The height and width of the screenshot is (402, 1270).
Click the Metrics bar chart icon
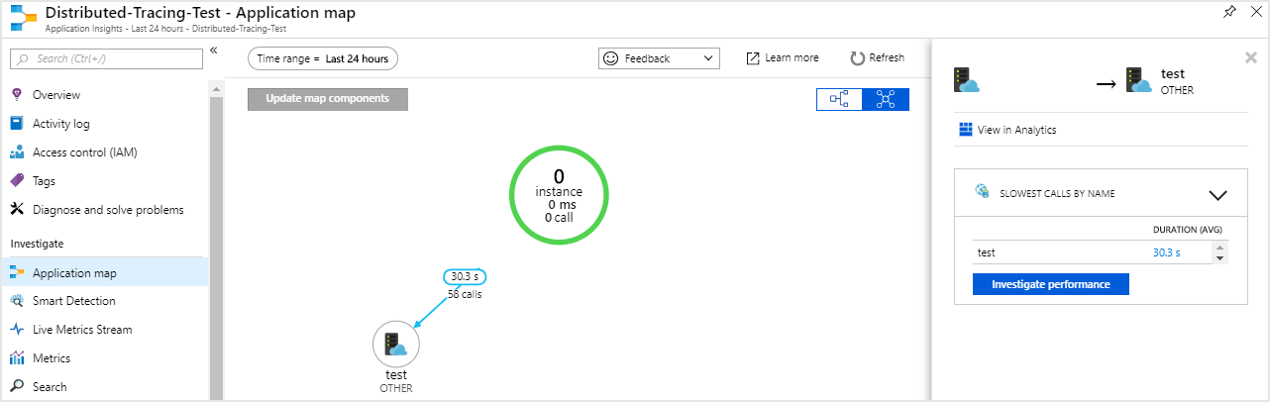click(16, 358)
